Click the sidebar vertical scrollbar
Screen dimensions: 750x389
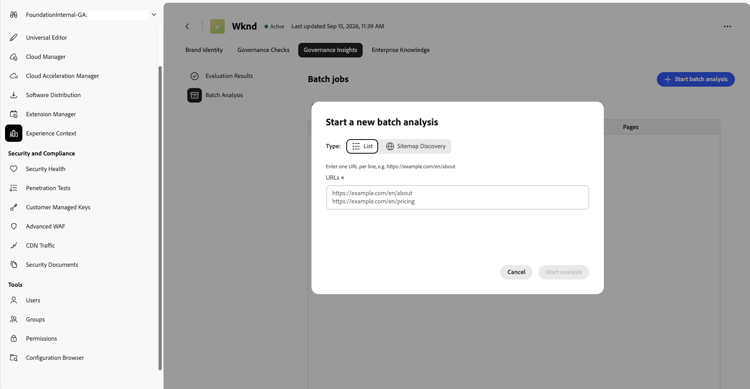(x=160, y=218)
